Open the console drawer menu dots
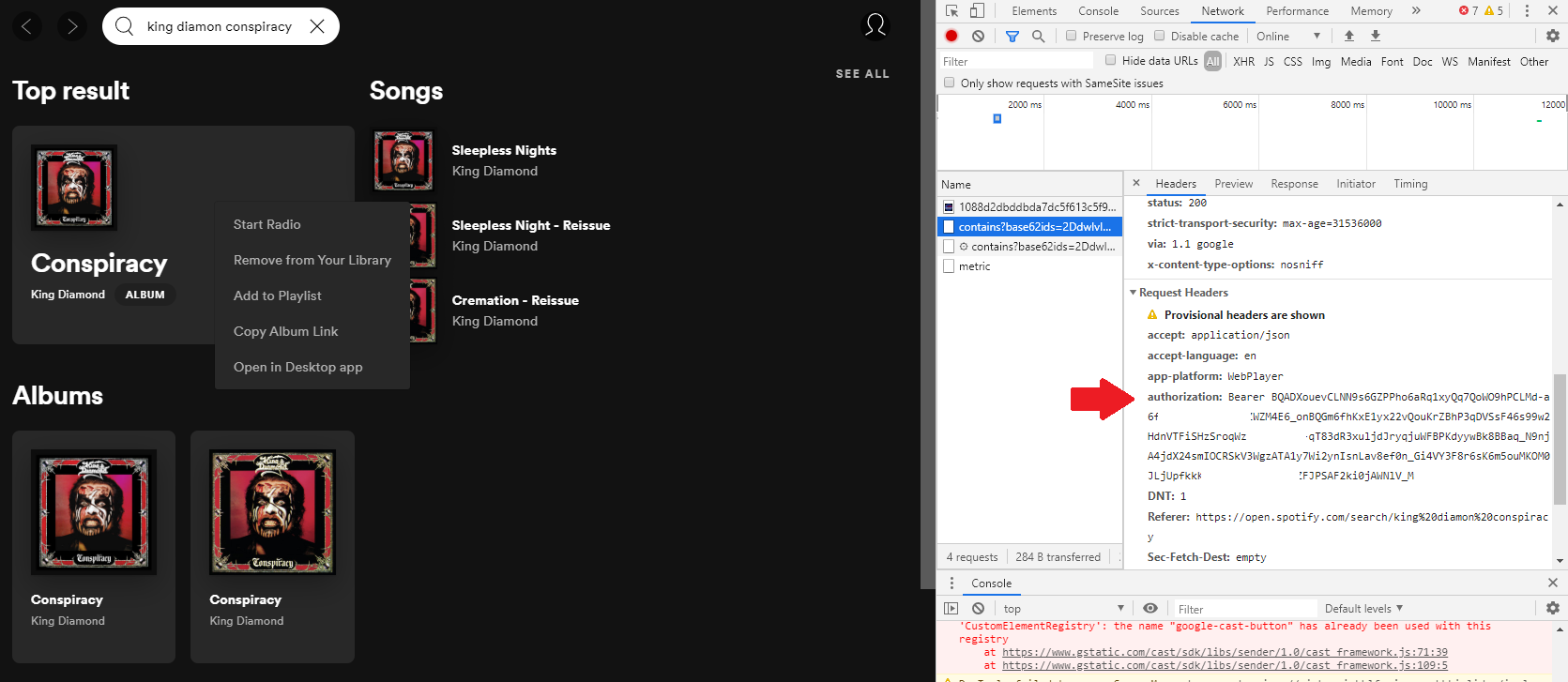The image size is (1568, 682). pos(951,583)
